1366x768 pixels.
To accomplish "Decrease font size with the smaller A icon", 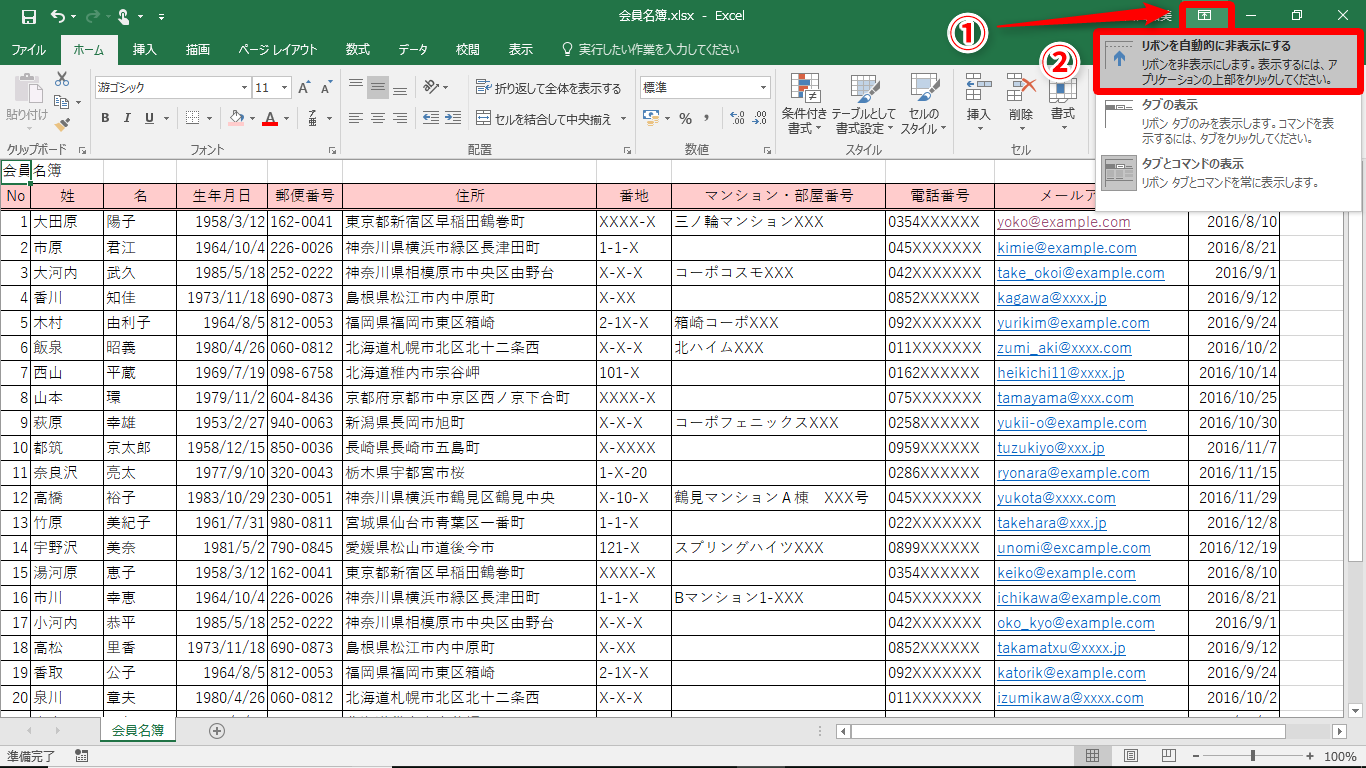I will [329, 88].
